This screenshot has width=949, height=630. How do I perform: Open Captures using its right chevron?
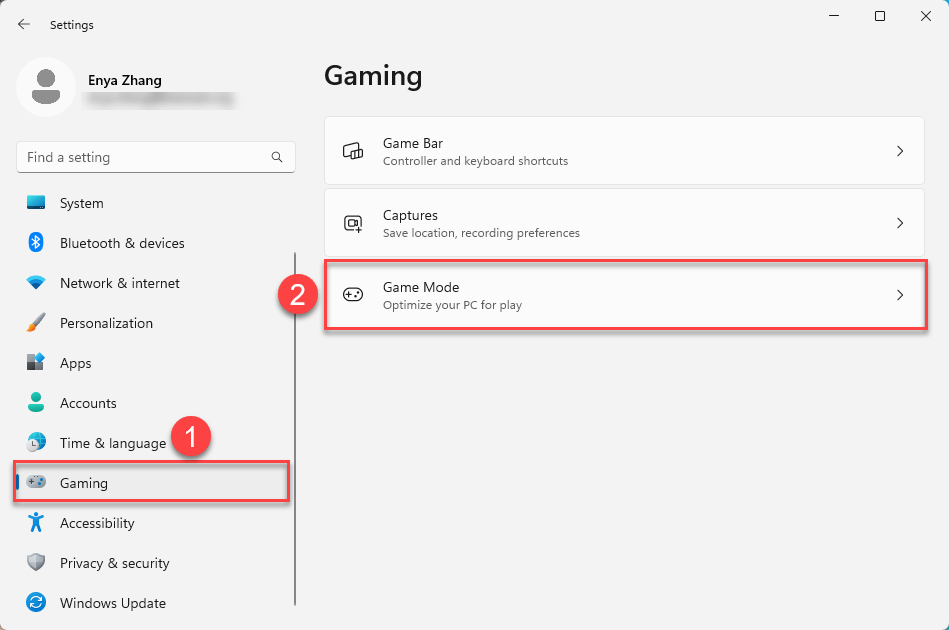[900, 223]
